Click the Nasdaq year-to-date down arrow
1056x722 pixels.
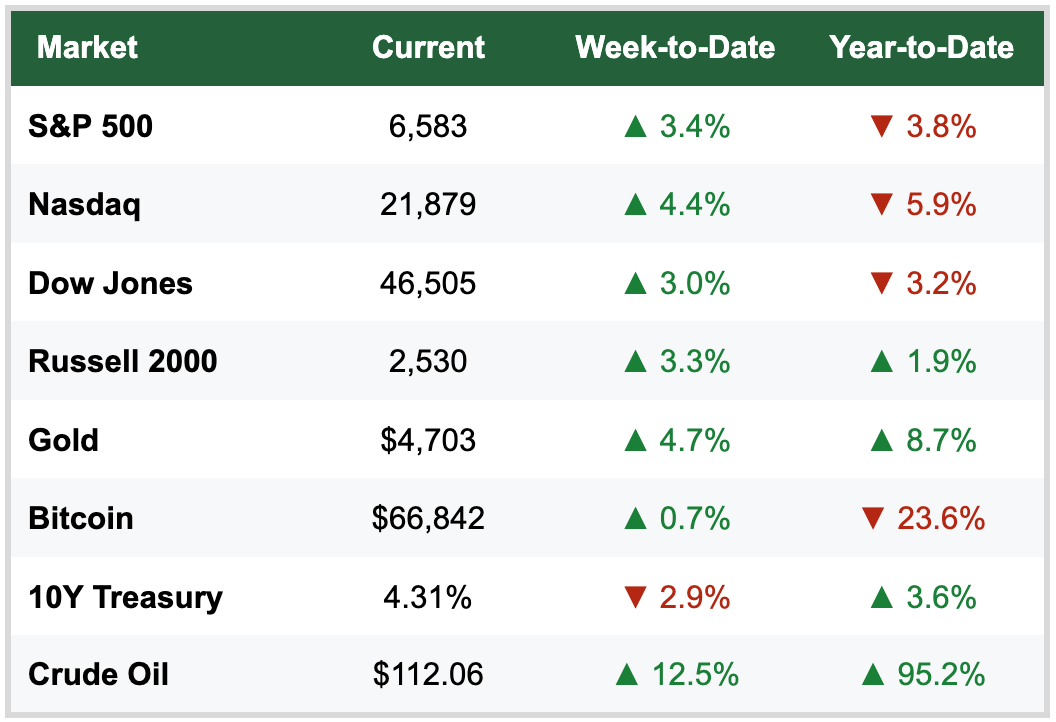click(x=881, y=205)
